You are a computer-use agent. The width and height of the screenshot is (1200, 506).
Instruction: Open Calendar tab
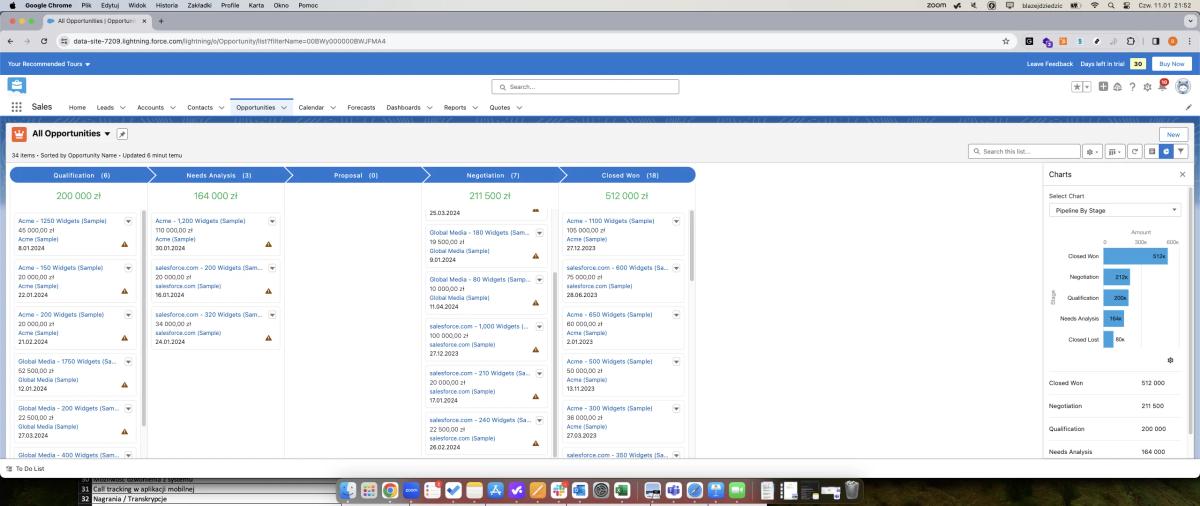click(311, 107)
